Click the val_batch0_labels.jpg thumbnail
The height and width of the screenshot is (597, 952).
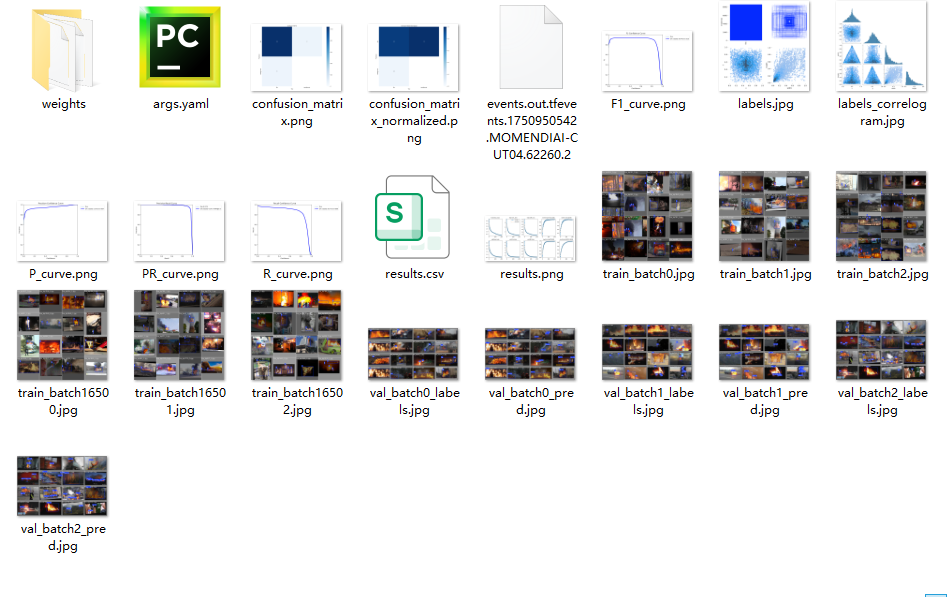pos(413,354)
